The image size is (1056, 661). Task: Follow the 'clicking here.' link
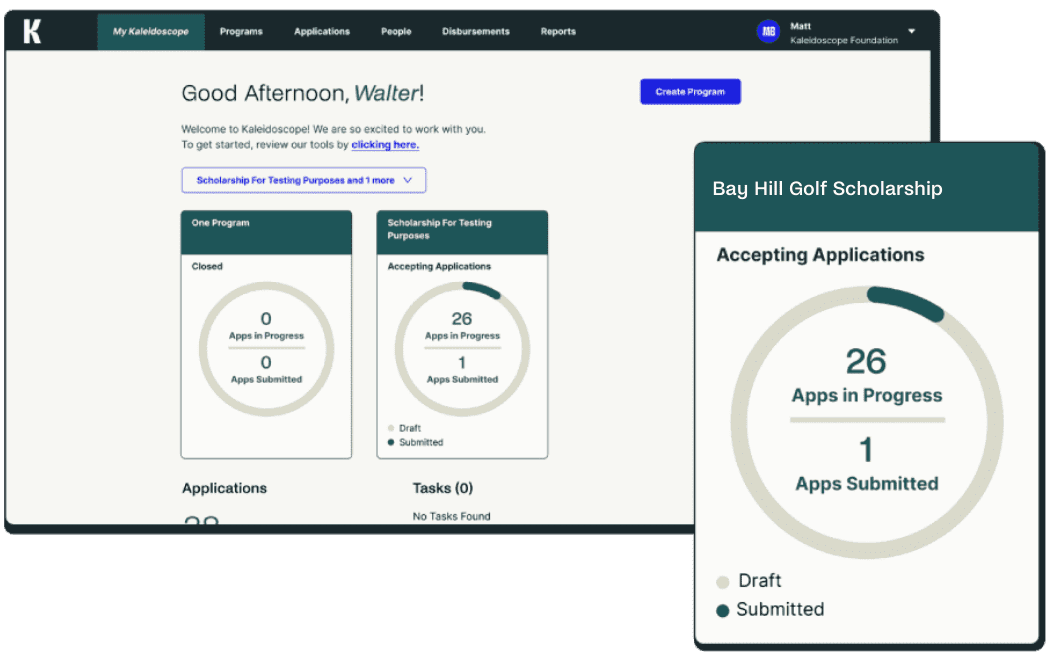385,145
